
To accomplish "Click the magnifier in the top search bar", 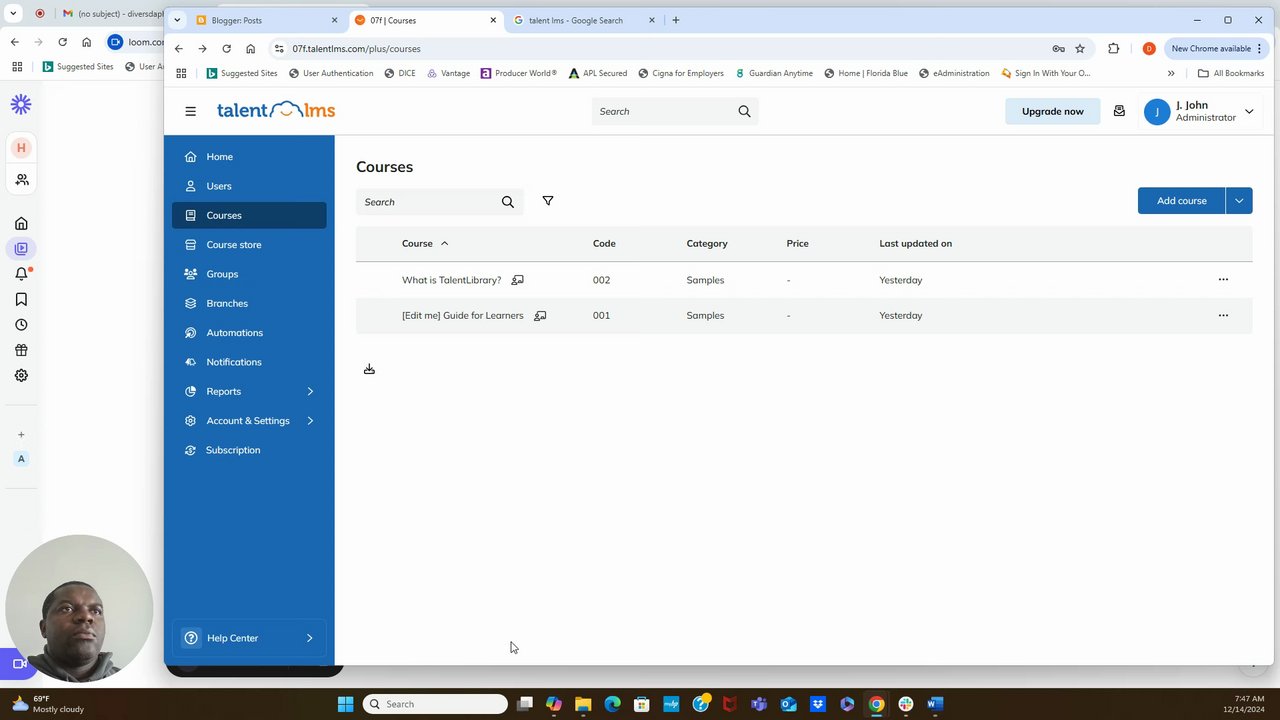I will (744, 111).
